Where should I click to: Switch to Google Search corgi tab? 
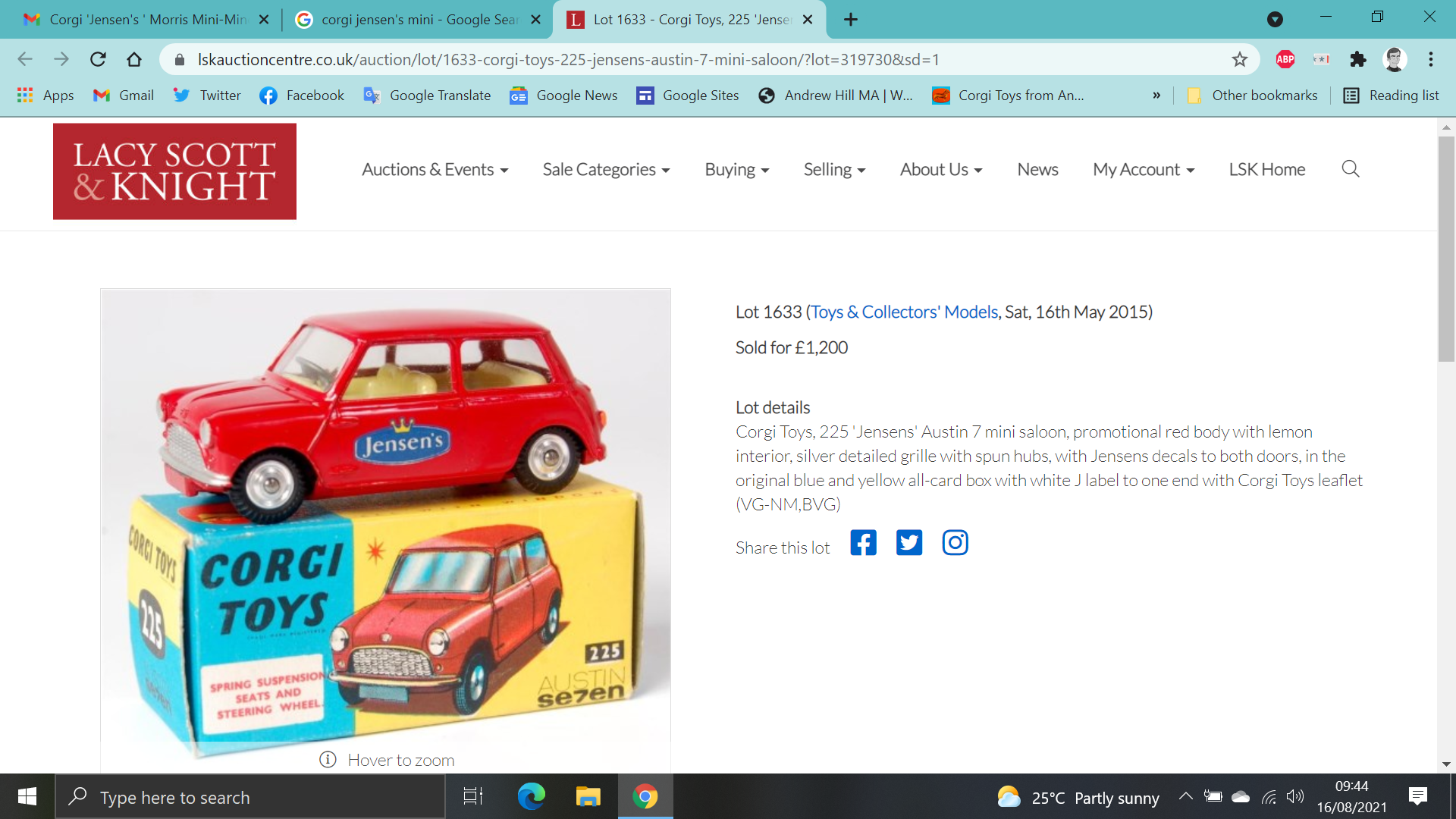pos(419,20)
